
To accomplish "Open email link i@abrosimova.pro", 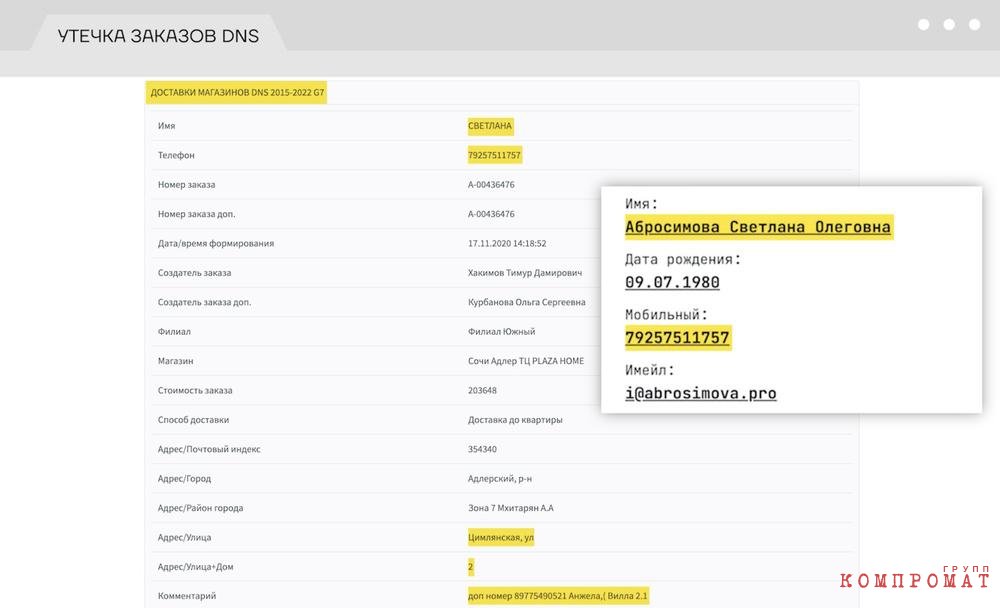I will (700, 393).
